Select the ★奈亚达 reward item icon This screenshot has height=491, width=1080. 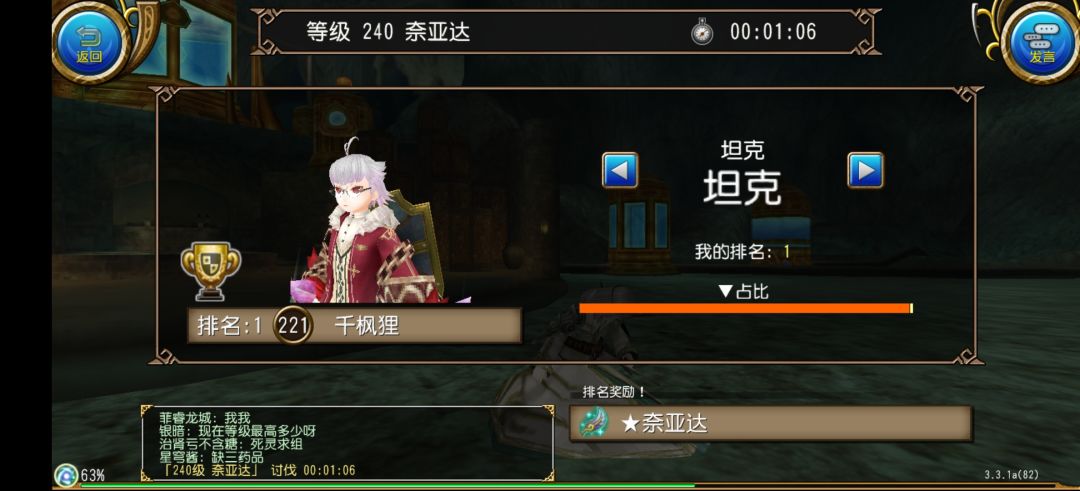tap(594, 423)
